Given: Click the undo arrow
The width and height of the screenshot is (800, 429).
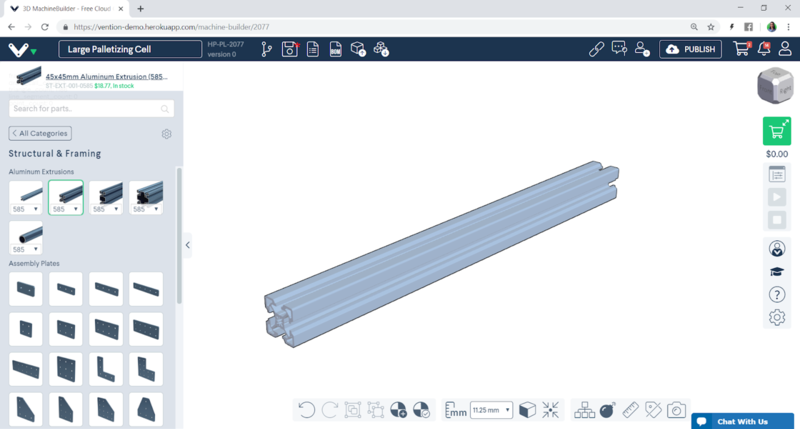Looking at the screenshot, I should (x=306, y=410).
